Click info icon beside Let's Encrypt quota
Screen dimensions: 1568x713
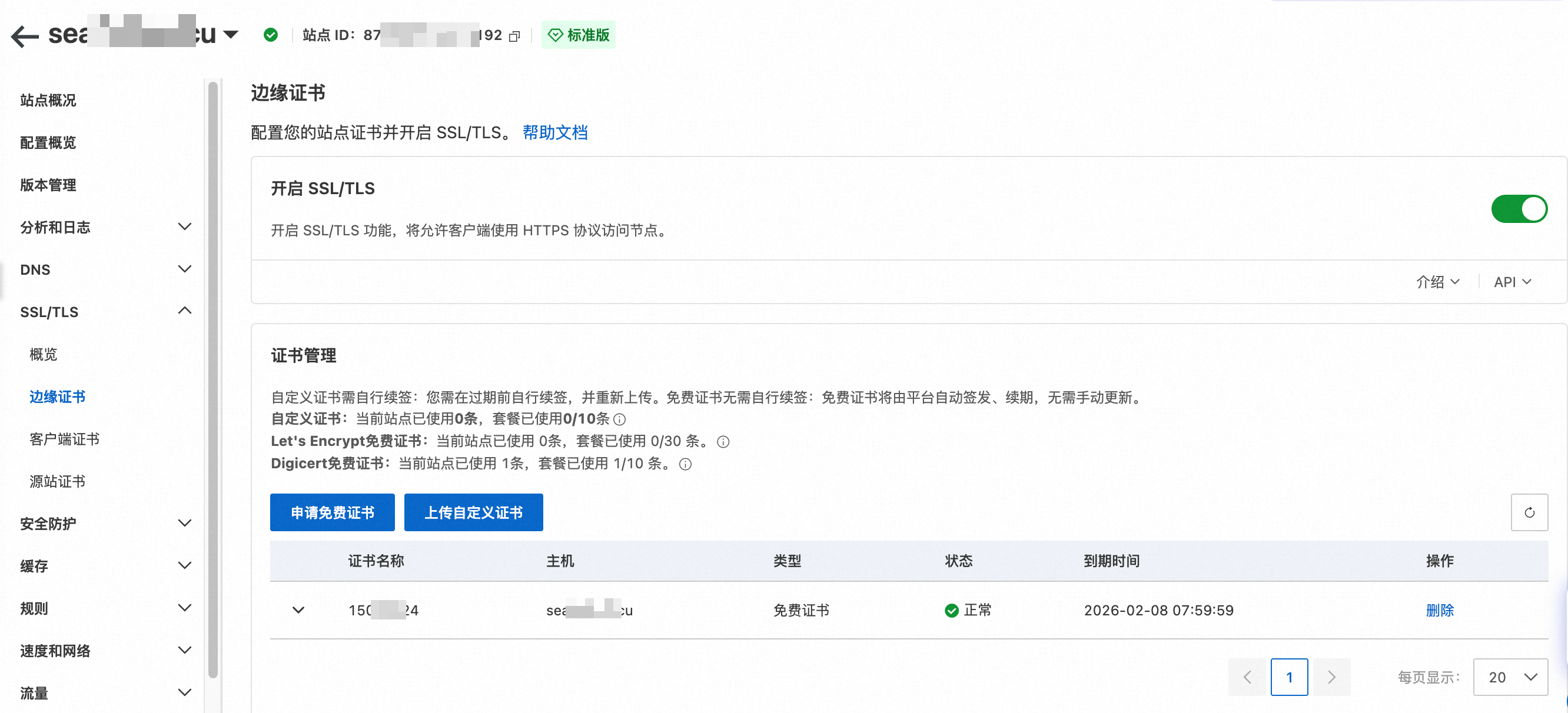point(723,442)
